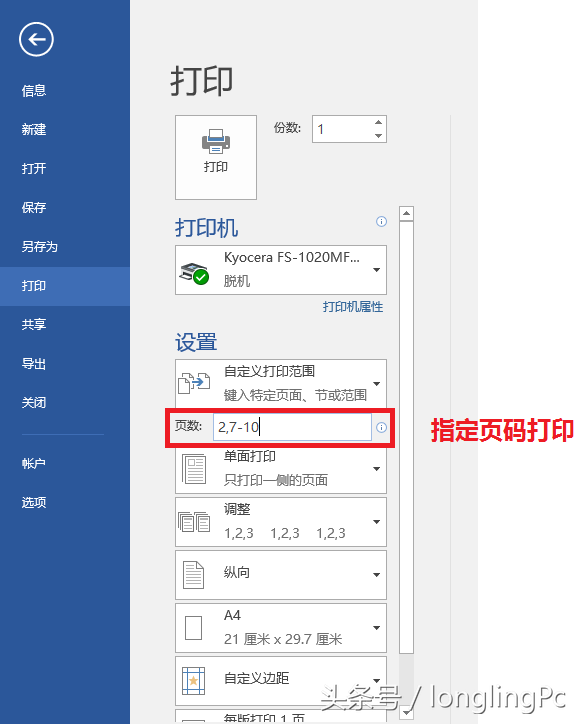Click the collated pages icon
Image resolution: width=584 pixels, height=726 pixels.
point(194,522)
